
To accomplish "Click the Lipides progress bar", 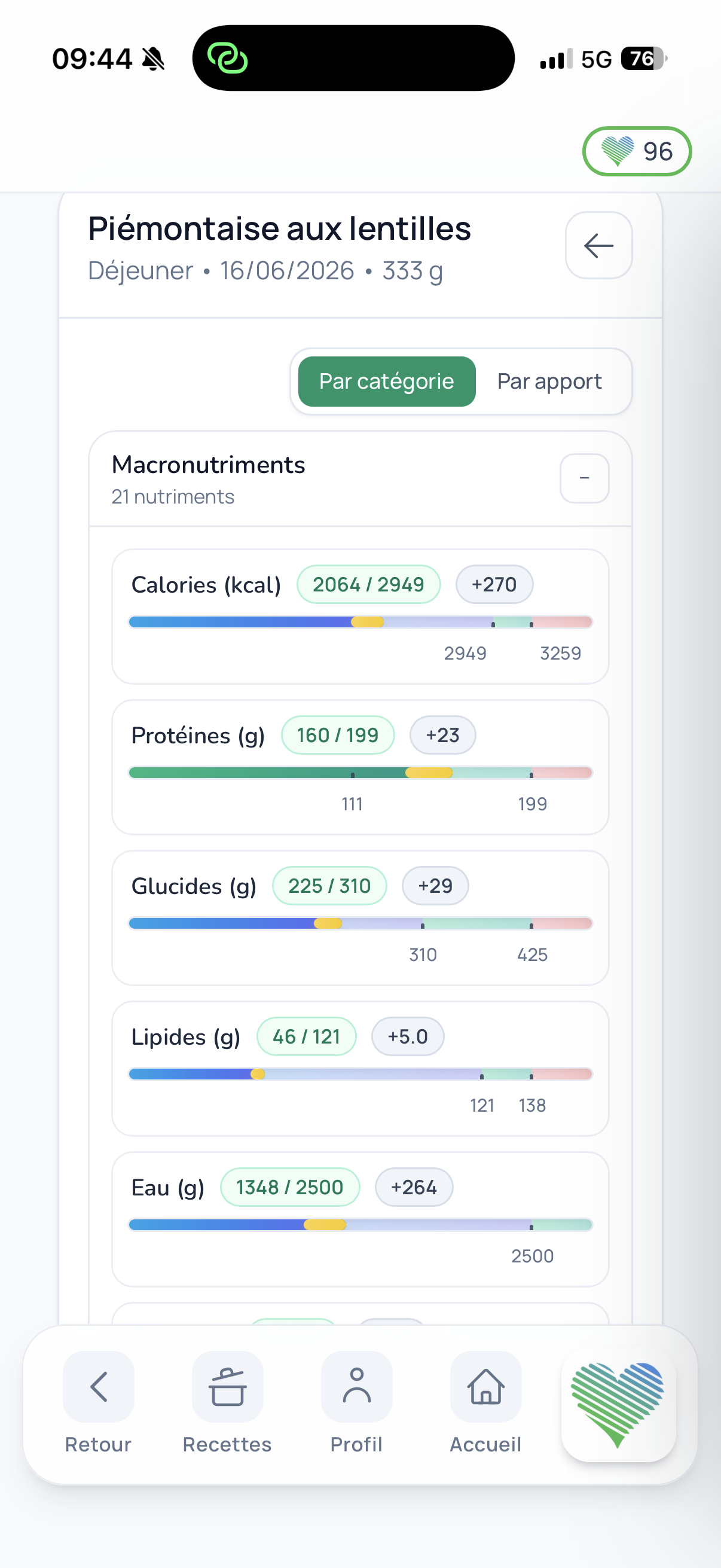I will pyautogui.click(x=360, y=1074).
